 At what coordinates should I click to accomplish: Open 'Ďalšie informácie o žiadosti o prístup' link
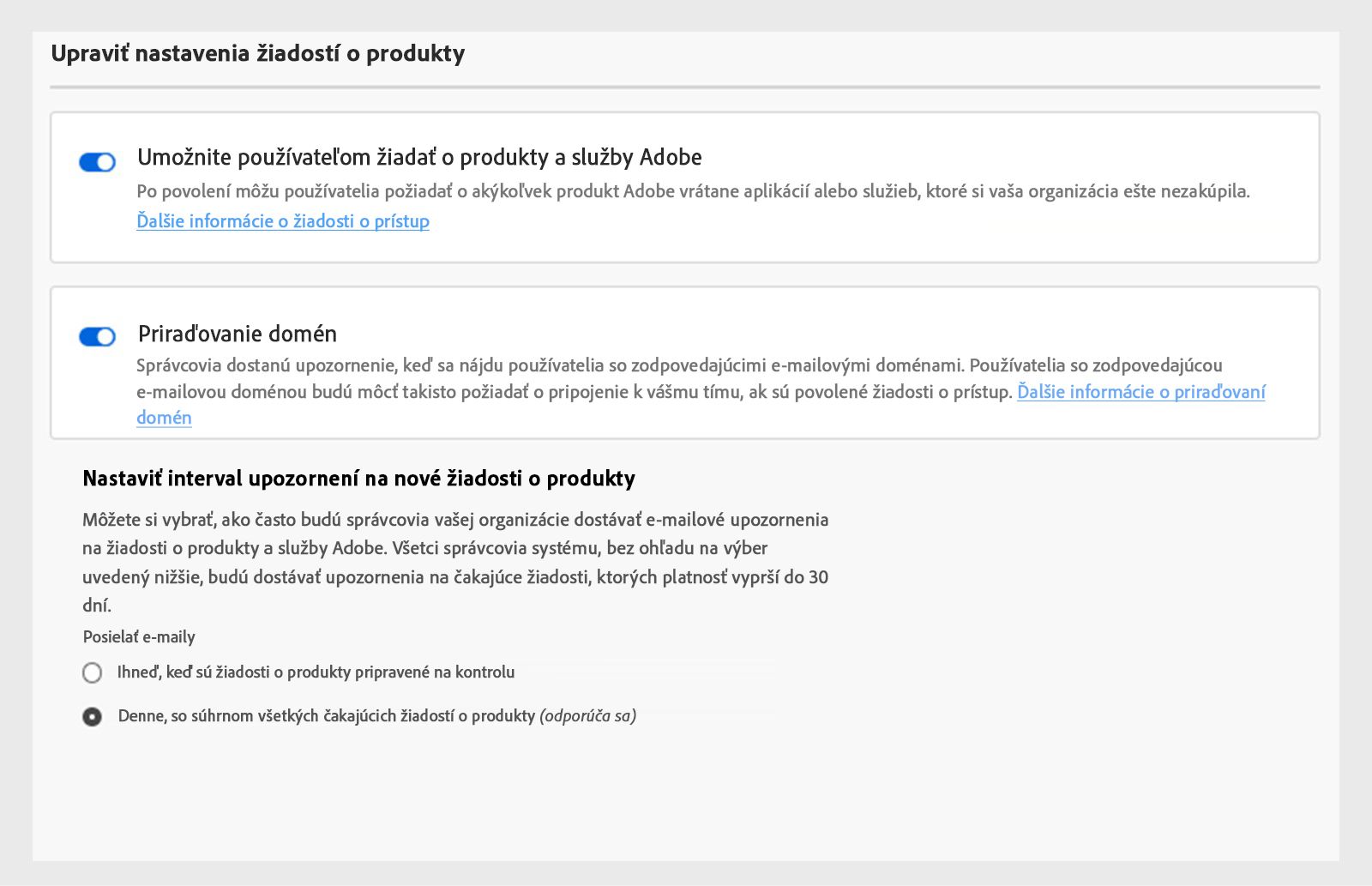[283, 221]
